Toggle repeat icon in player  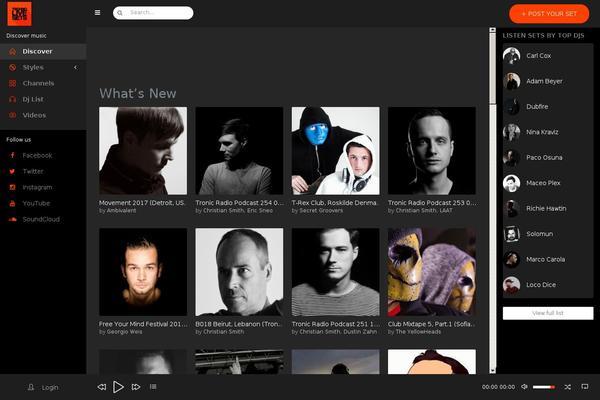[x=585, y=387]
